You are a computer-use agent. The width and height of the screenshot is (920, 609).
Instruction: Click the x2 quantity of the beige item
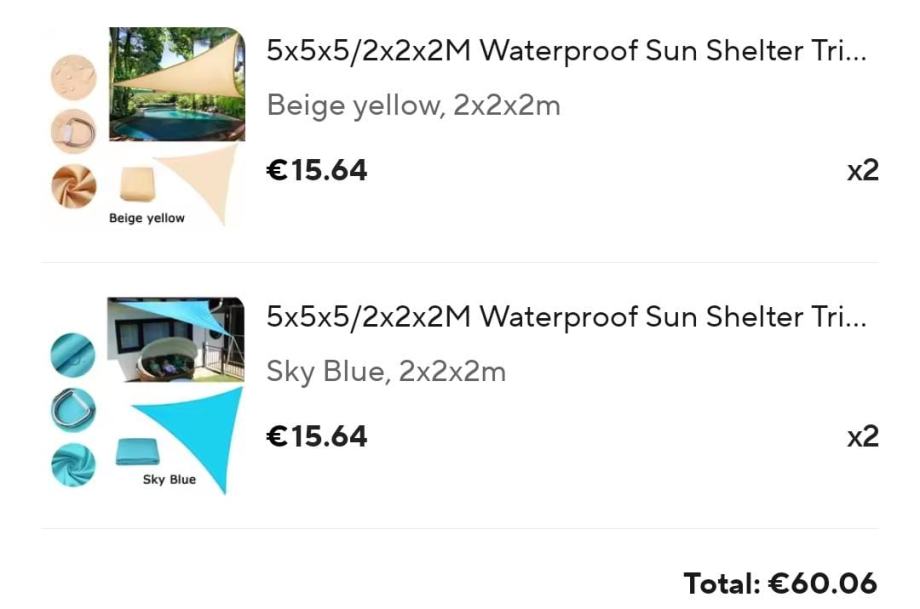point(862,170)
